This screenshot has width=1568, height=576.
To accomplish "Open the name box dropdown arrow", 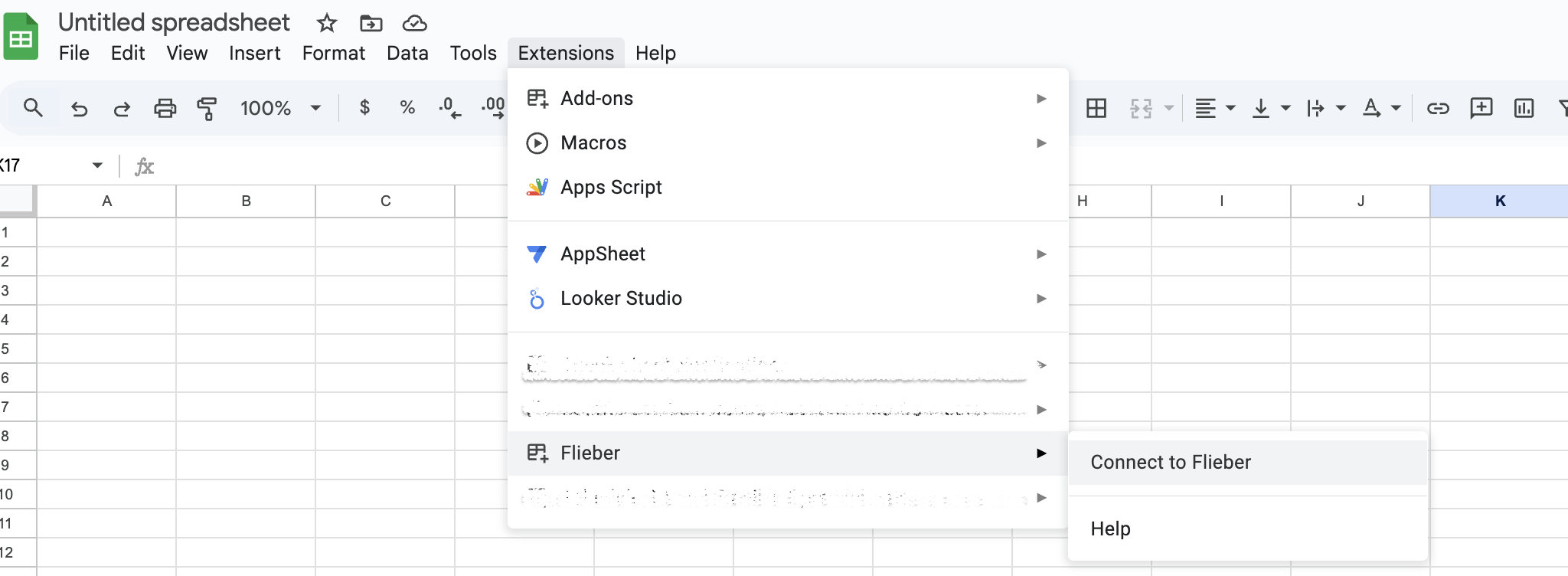I will pyautogui.click(x=97, y=165).
